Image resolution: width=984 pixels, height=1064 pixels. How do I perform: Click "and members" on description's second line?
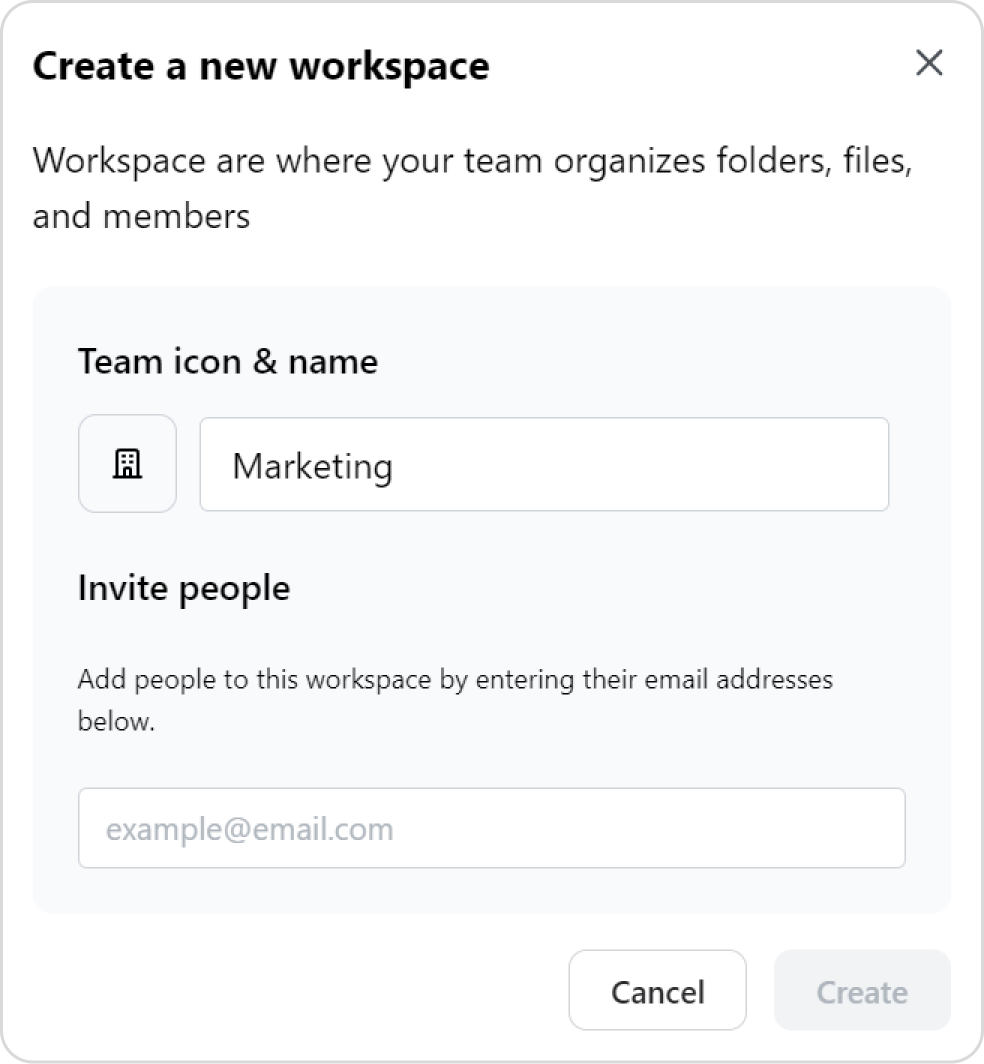[x=141, y=215]
